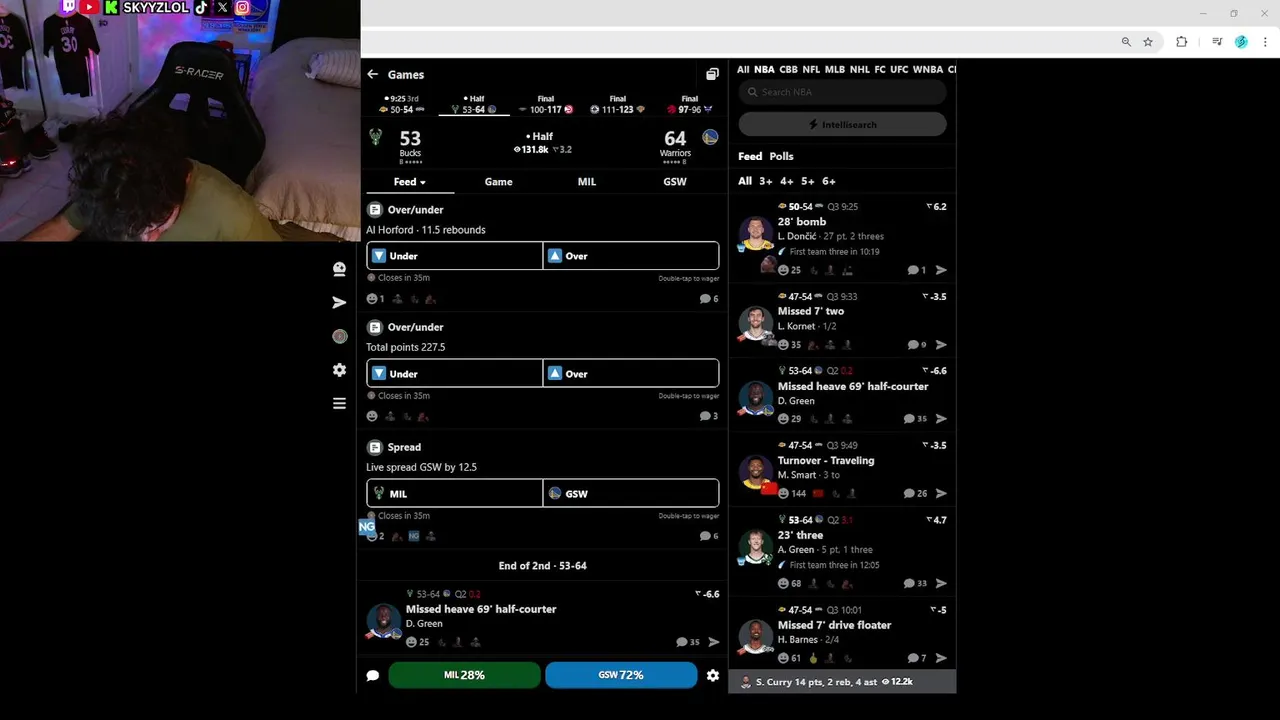The image size is (1280, 720).
Task: Select the 100-117 Final game
Action: 546,104
